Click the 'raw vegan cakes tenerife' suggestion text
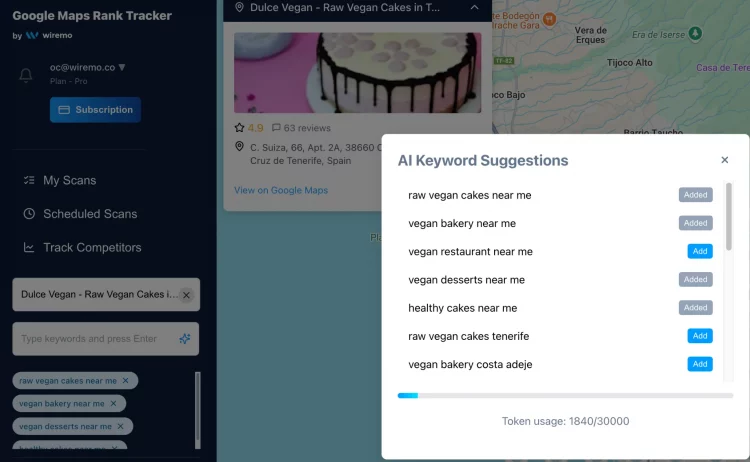Image resolution: width=750 pixels, height=462 pixels. (x=468, y=336)
